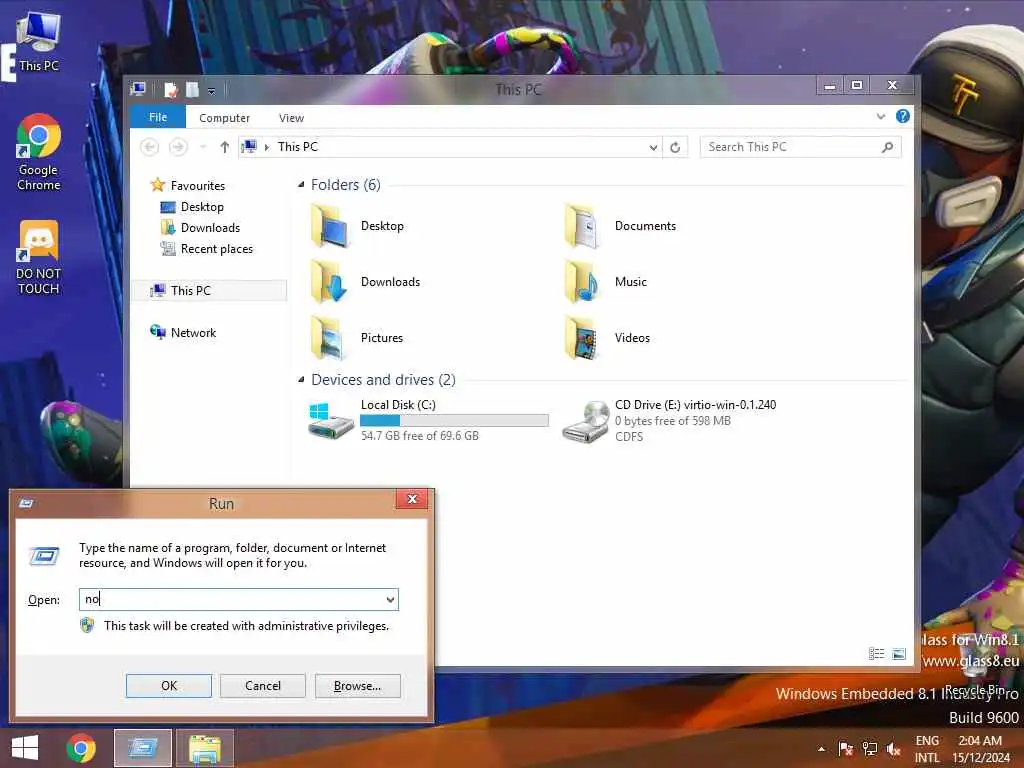Viewport: 1024px width, 768px height.
Task: Collapse the Devices and drives (2) group
Action: point(300,379)
